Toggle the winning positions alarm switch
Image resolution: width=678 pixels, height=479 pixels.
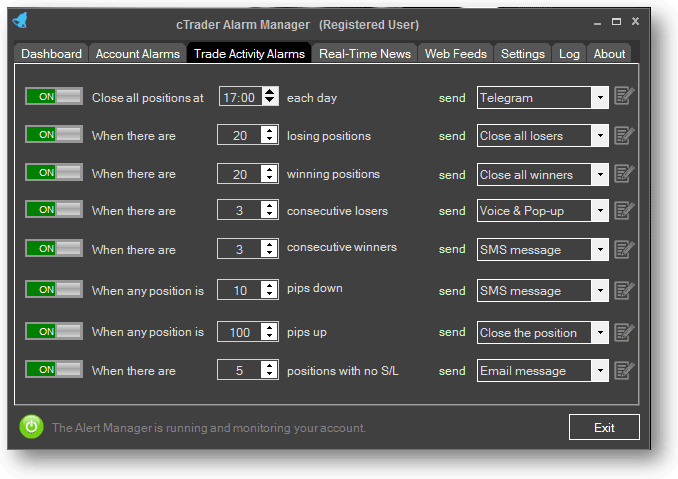(x=54, y=172)
